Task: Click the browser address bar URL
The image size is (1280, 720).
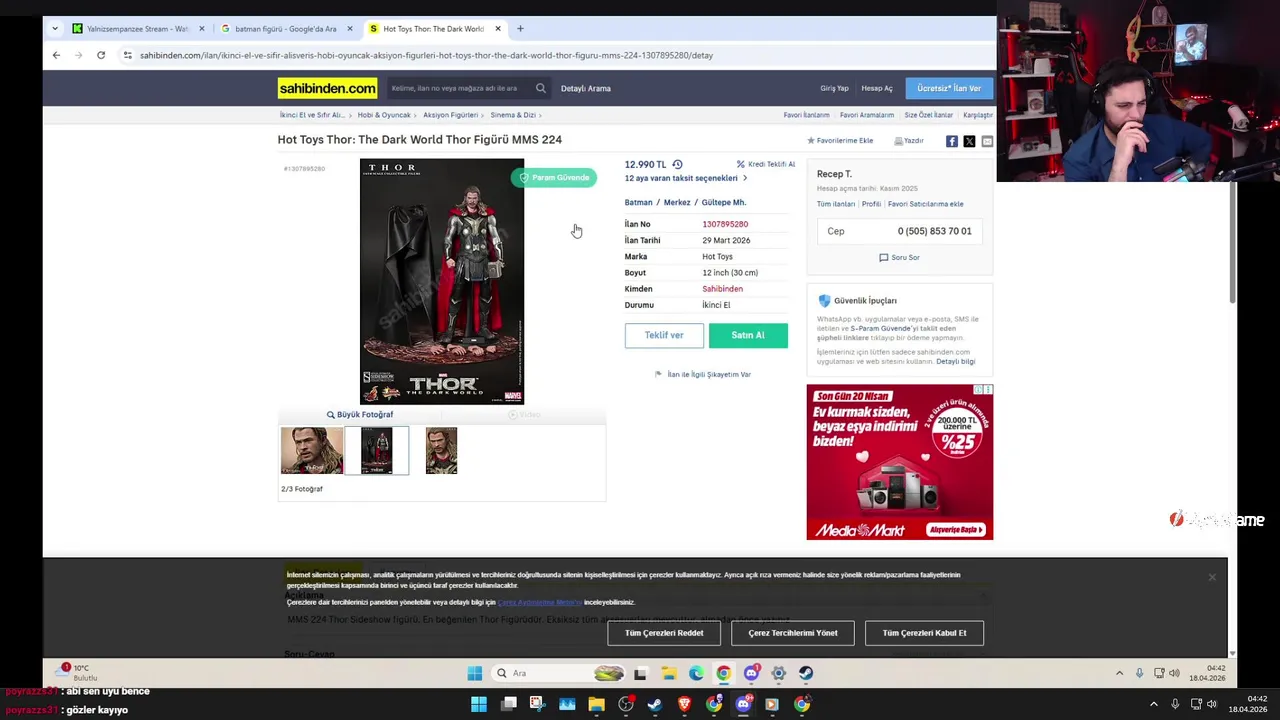Action: (426, 55)
